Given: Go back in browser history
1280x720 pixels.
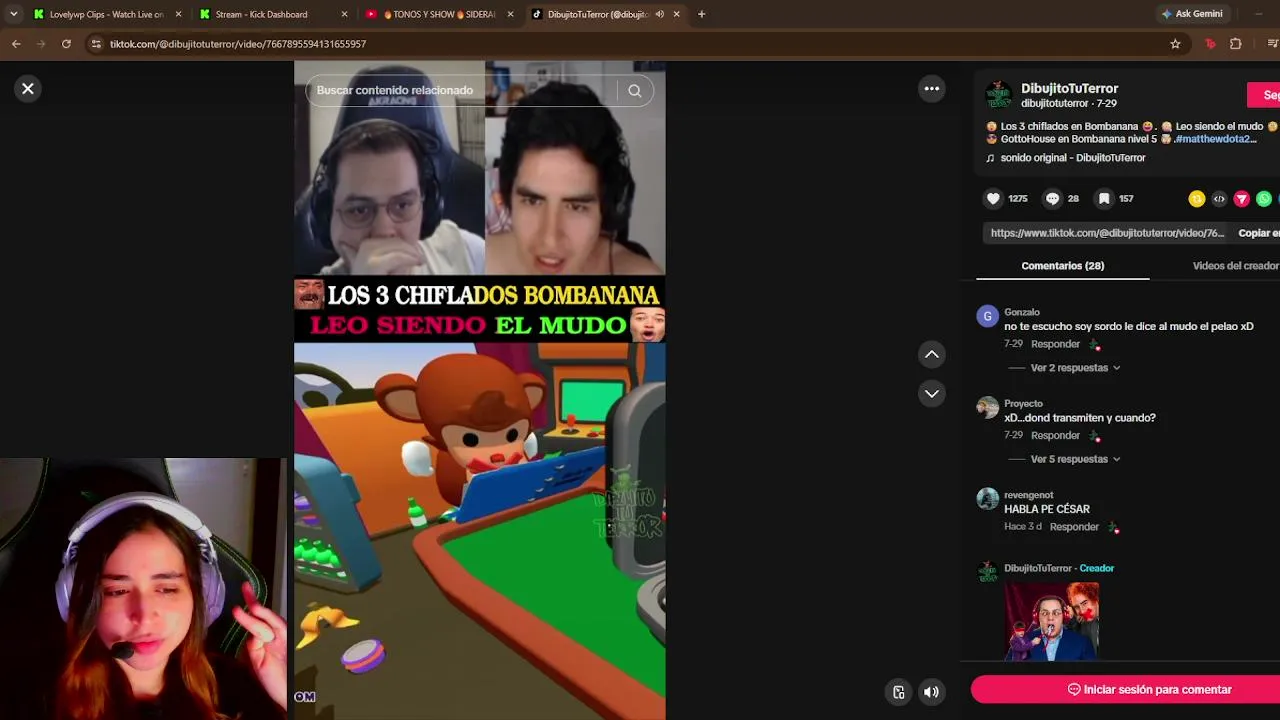Looking at the screenshot, I should (x=16, y=44).
